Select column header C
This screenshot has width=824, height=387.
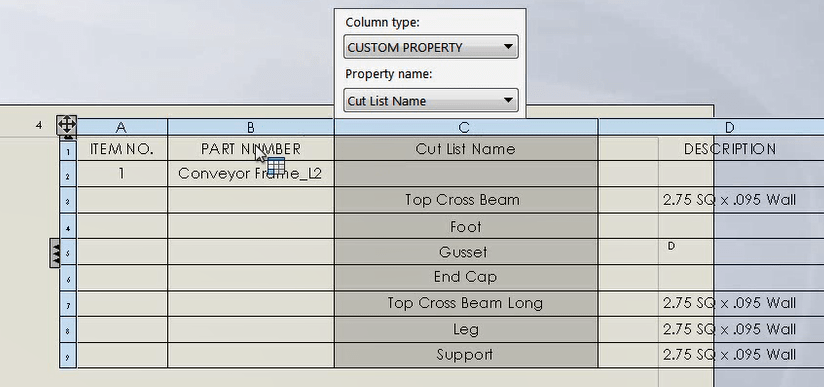tap(466, 127)
